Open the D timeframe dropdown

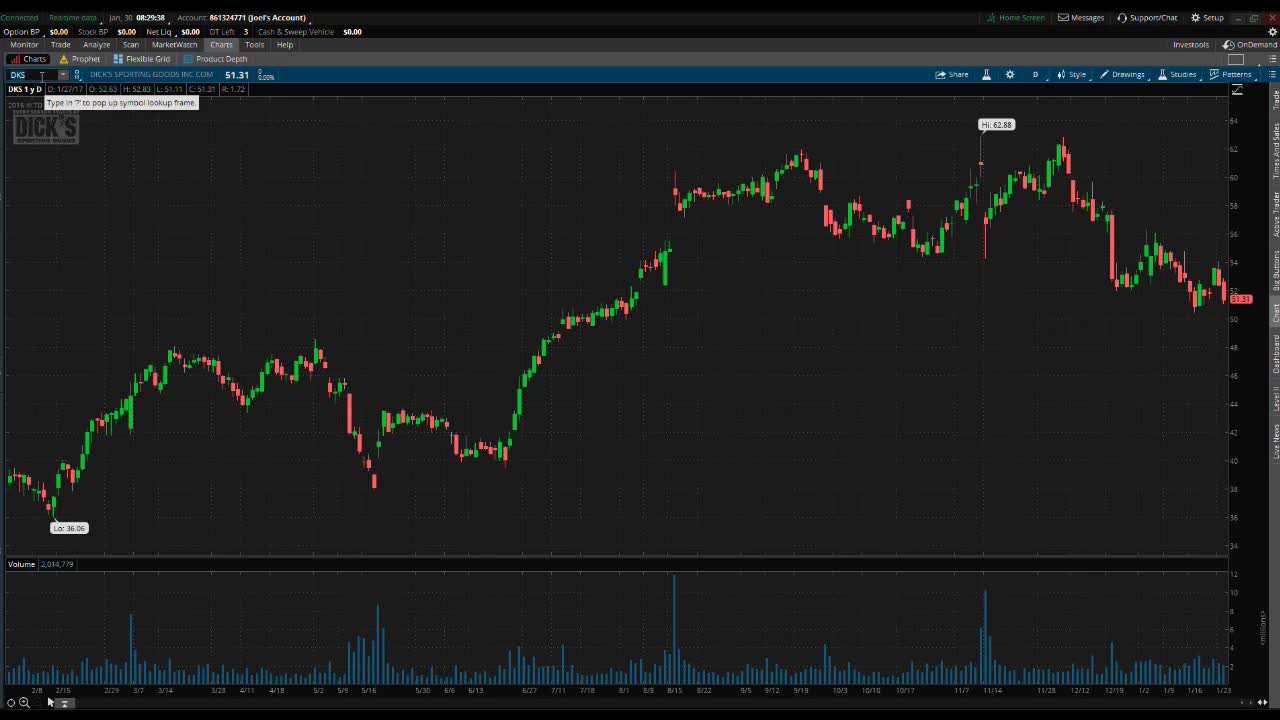[x=1035, y=75]
